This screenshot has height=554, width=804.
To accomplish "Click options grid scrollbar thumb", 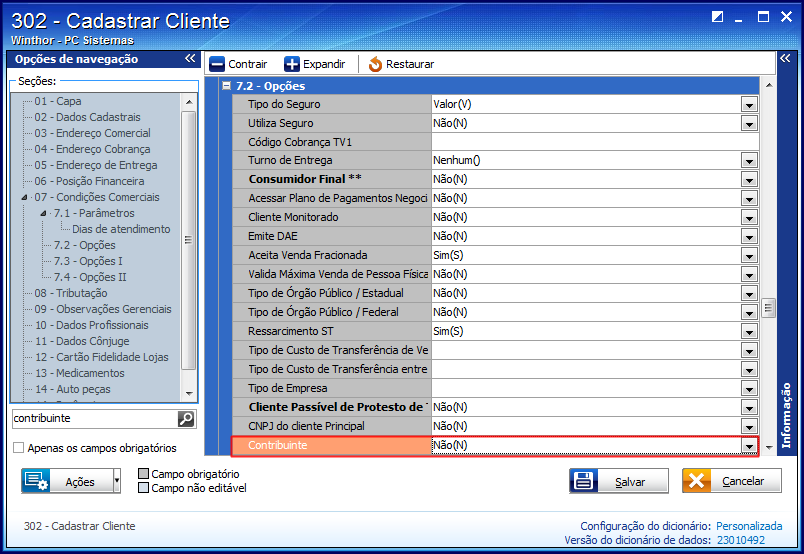I will click(768, 308).
